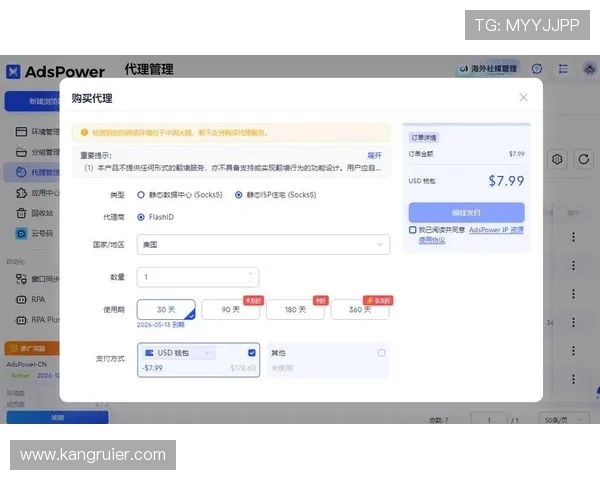600x480 pixels.
Task: Click the page number input showing 1
Action: (489, 420)
